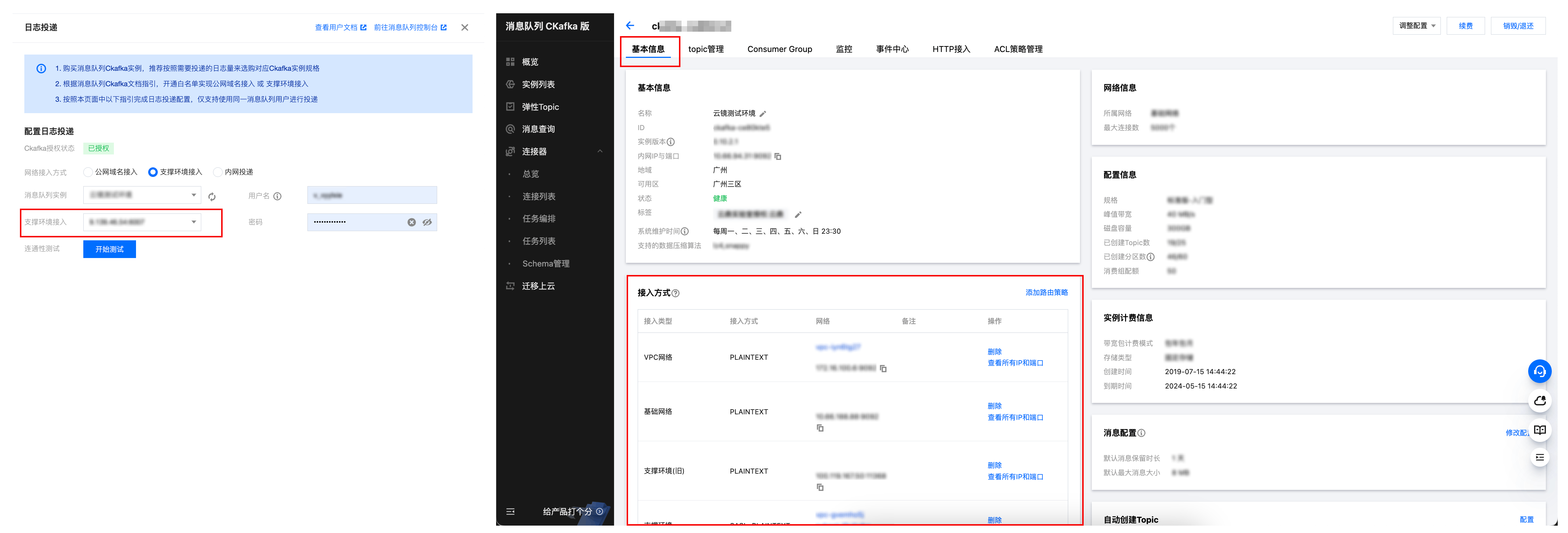Switch to the topic管理 tab
Image resolution: width=1568 pixels, height=533 pixels.
click(x=705, y=49)
